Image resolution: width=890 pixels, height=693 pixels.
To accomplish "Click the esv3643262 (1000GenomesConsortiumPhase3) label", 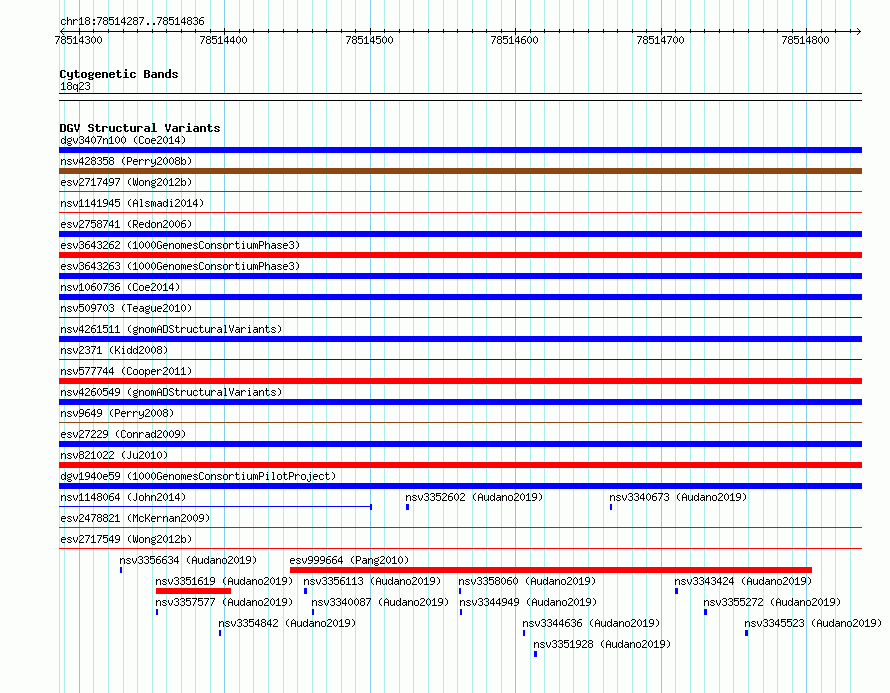I will tap(180, 245).
